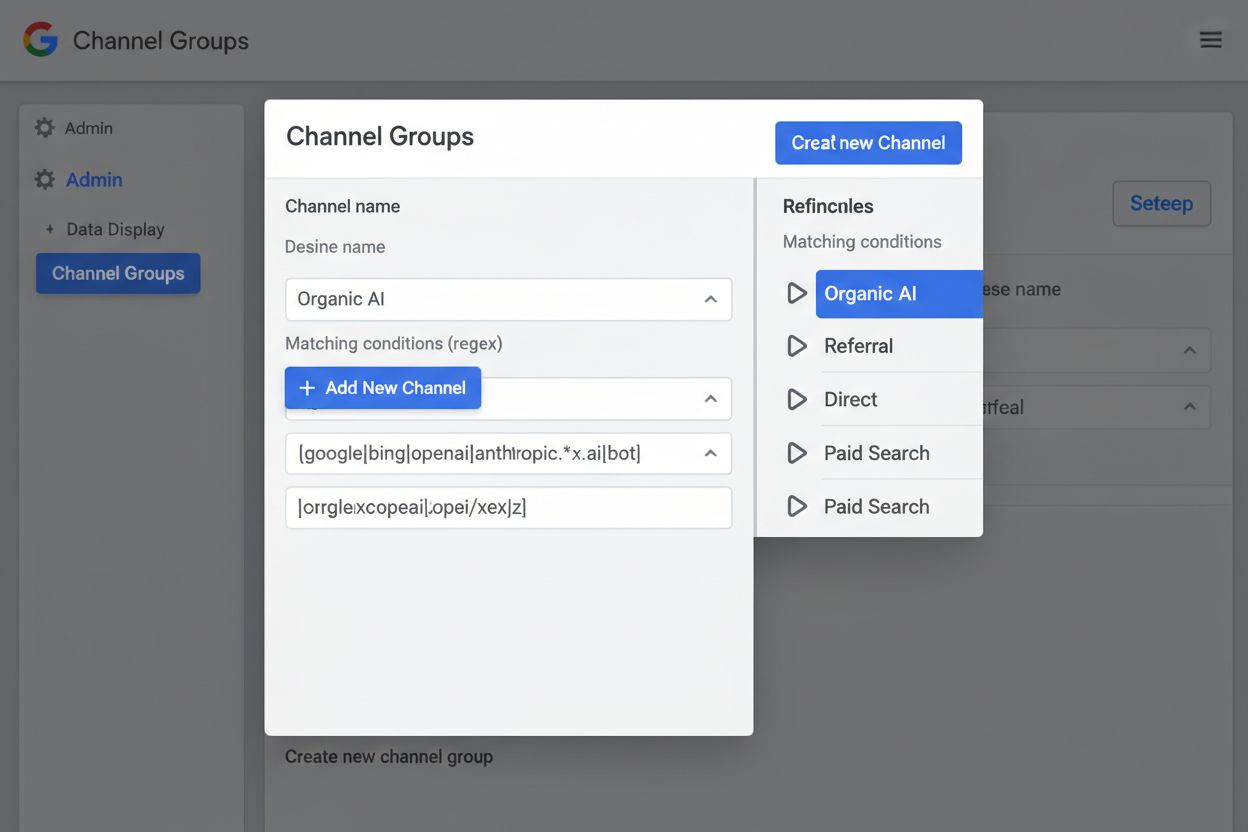Select Channel Groups in the sidebar
The width and height of the screenshot is (1248, 832).
117,272
